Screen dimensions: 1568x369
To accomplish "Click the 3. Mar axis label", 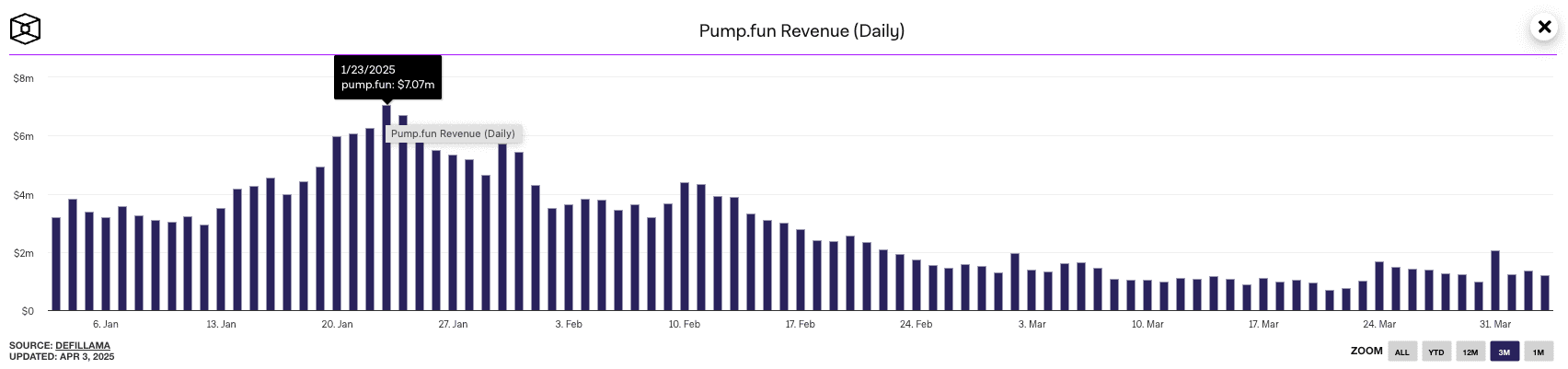I will click(1032, 324).
